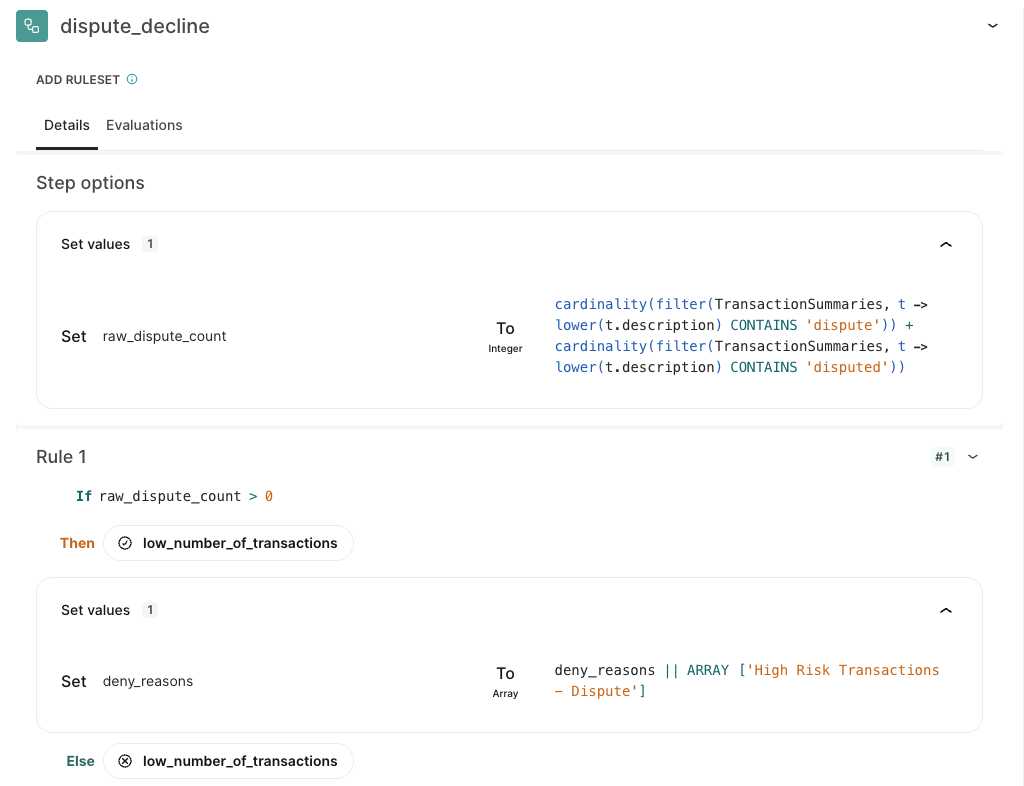Click the green ruleset icon beside dispute_decline
This screenshot has height=786, width=1024.
(x=32, y=26)
